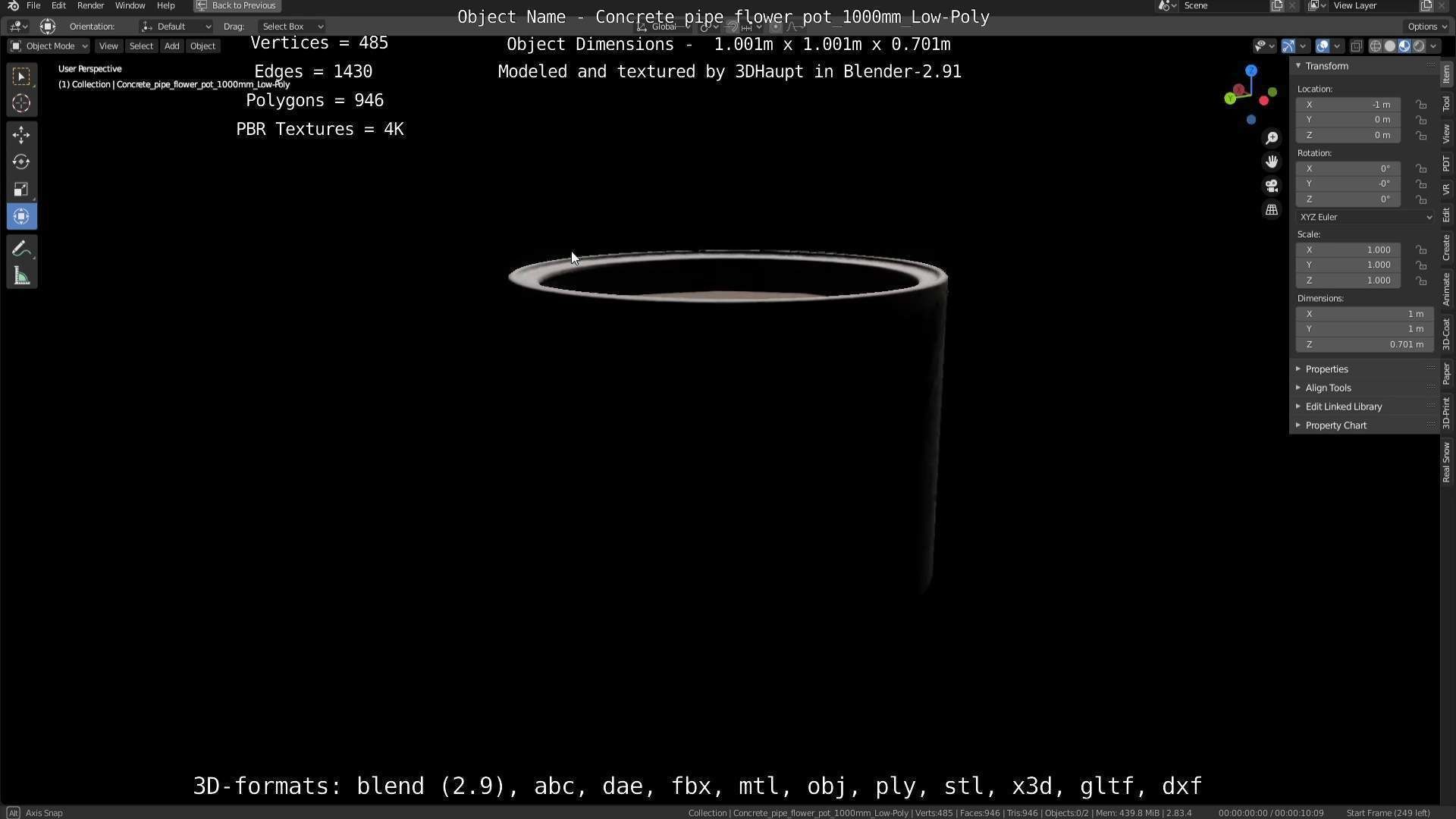Switch to material preview shading
This screenshot has width=1456, height=819.
(1404, 46)
